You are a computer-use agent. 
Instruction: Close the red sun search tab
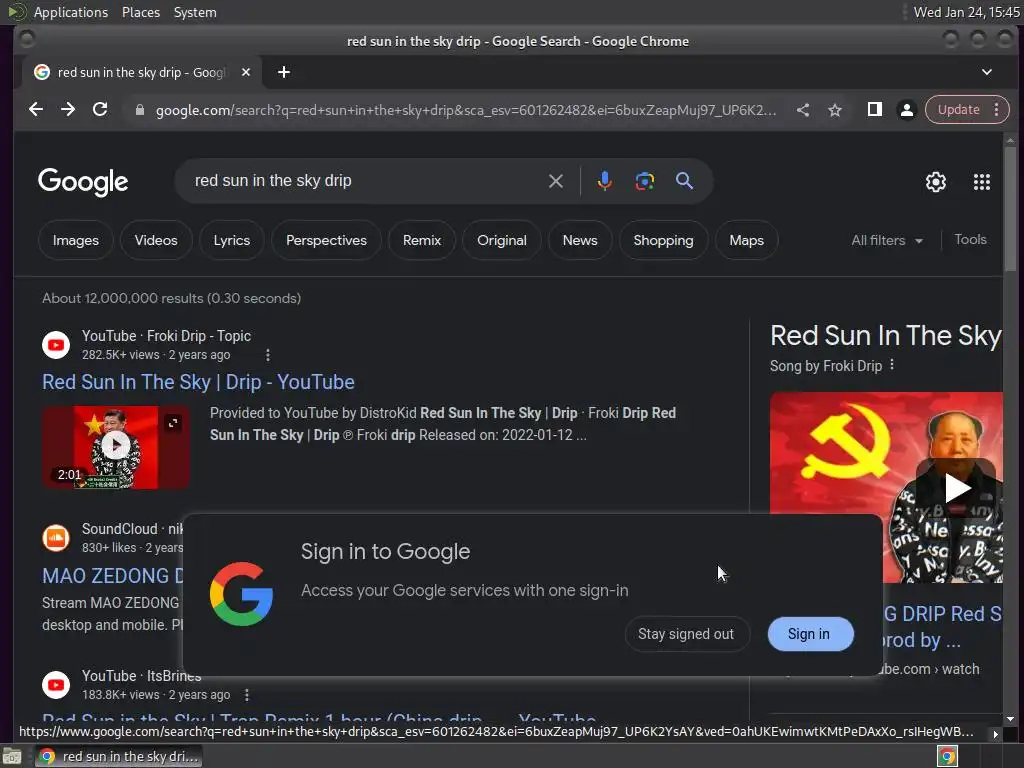coord(246,72)
